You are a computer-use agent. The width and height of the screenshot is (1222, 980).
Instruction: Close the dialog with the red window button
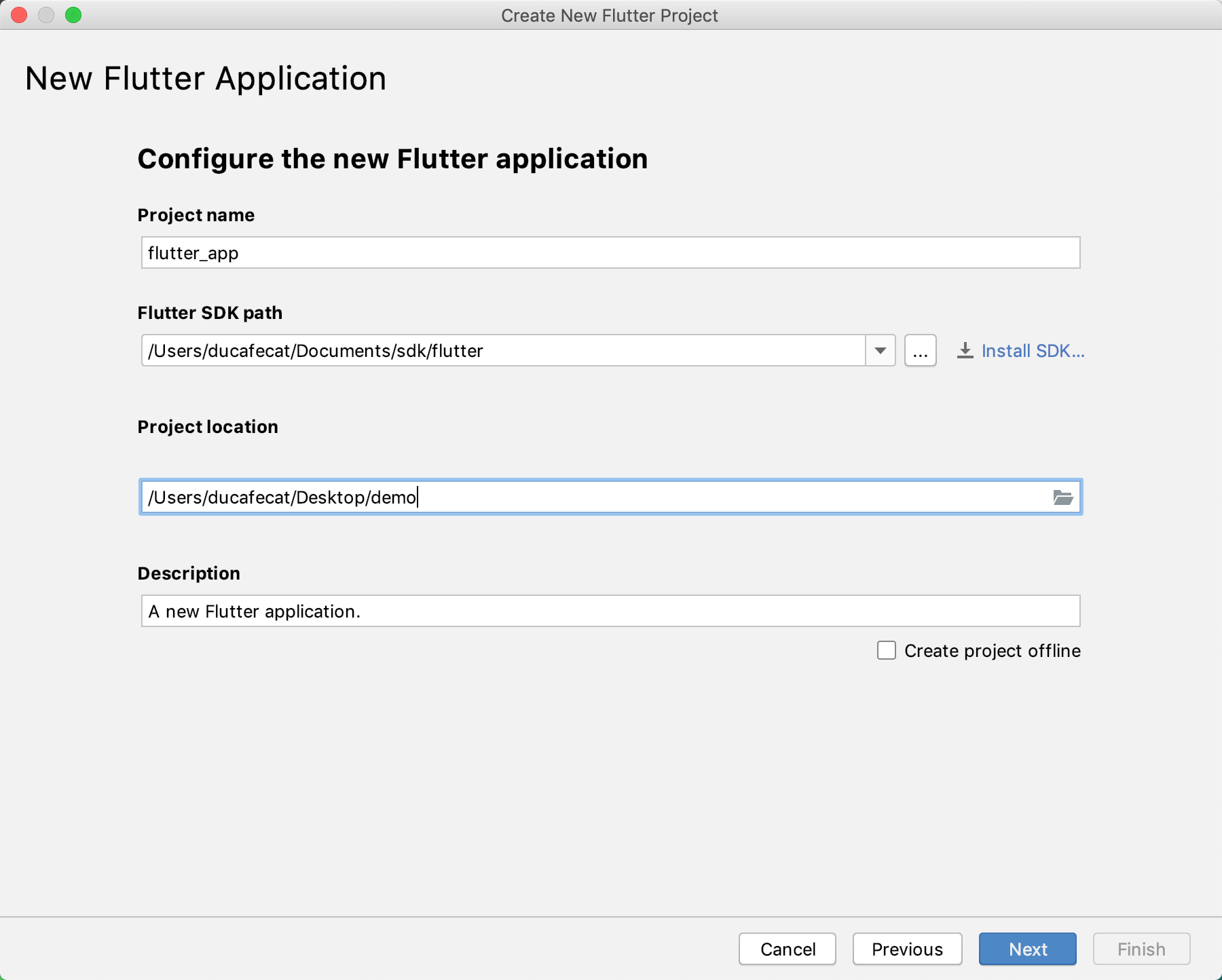click(x=19, y=15)
